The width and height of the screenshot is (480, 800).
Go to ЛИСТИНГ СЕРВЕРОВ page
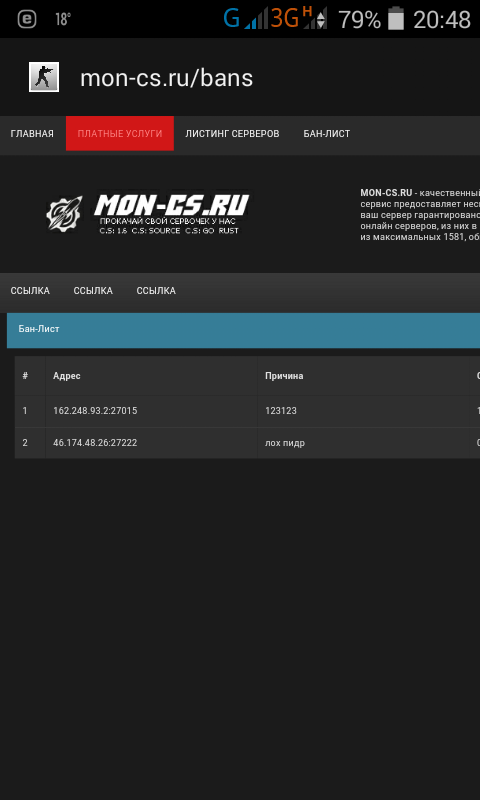point(232,134)
